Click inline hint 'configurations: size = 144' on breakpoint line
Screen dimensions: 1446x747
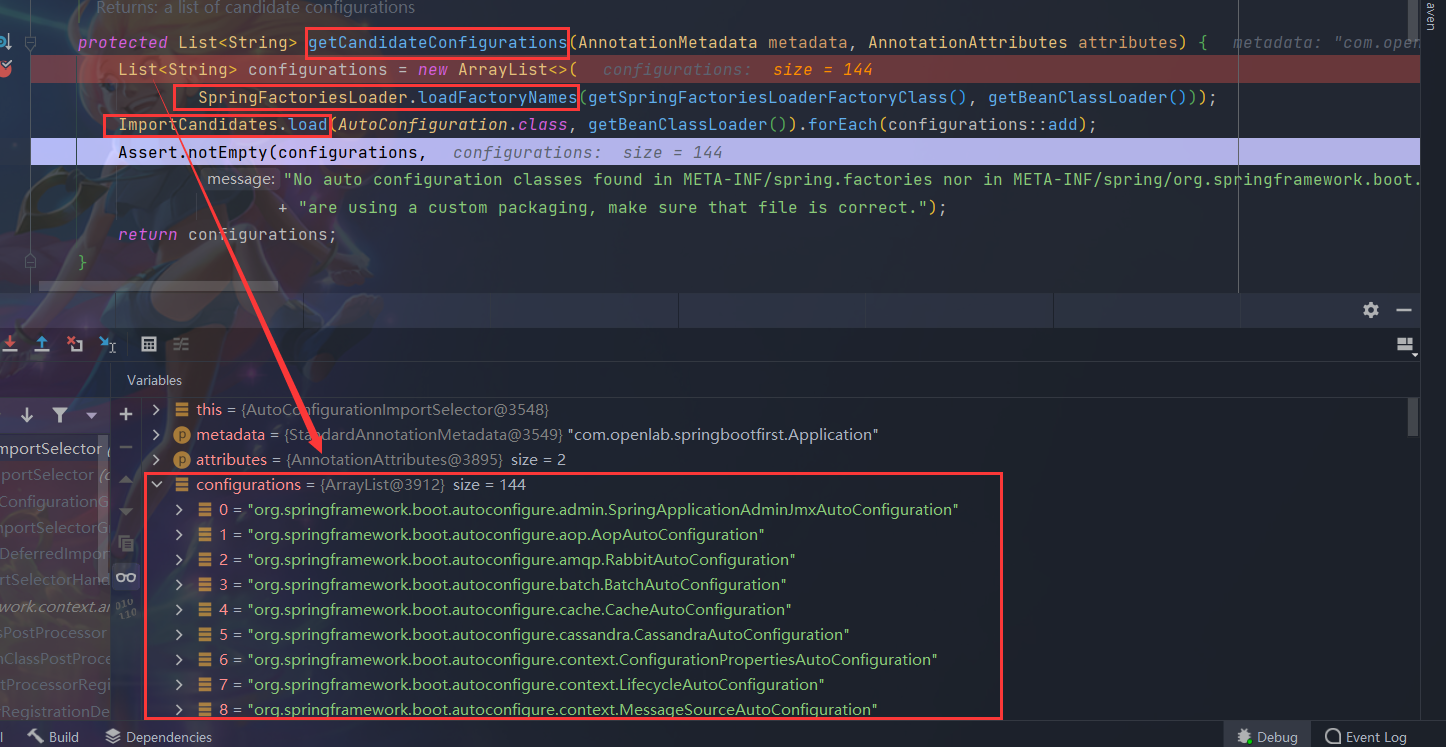pos(738,70)
